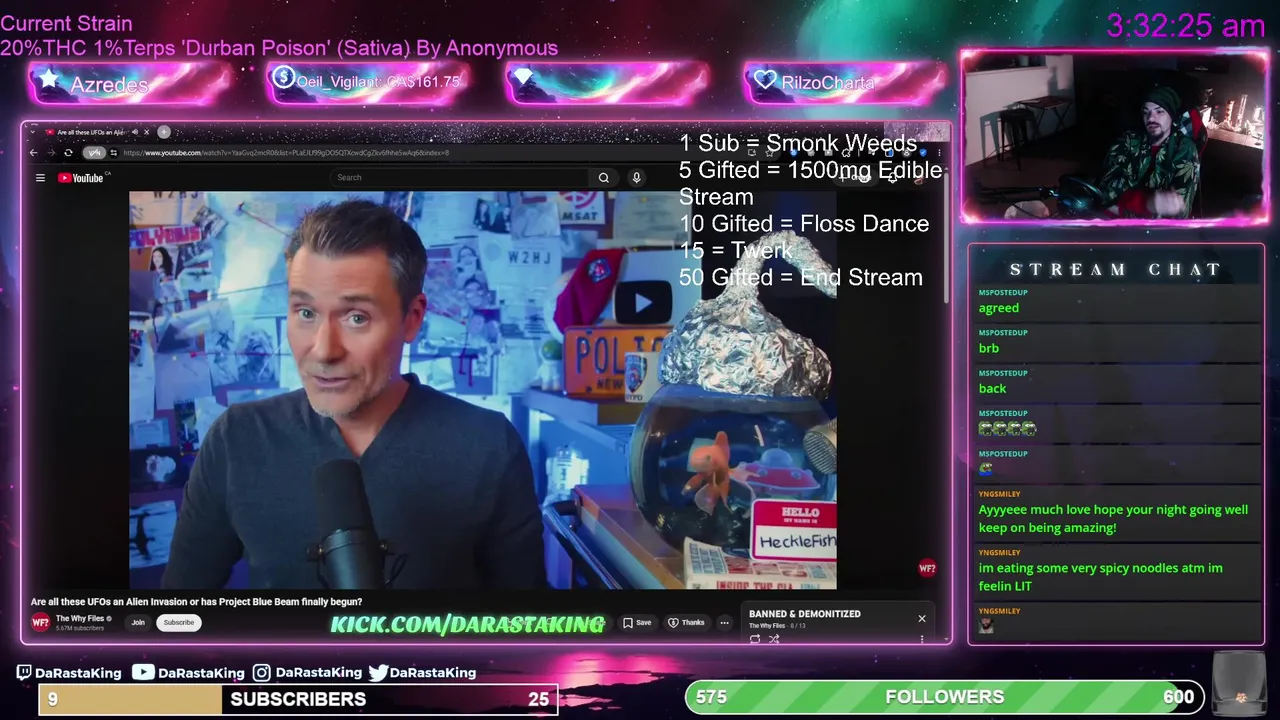Click the 3:32:25 am clock
This screenshot has height=720, width=1280.
(x=1186, y=26)
